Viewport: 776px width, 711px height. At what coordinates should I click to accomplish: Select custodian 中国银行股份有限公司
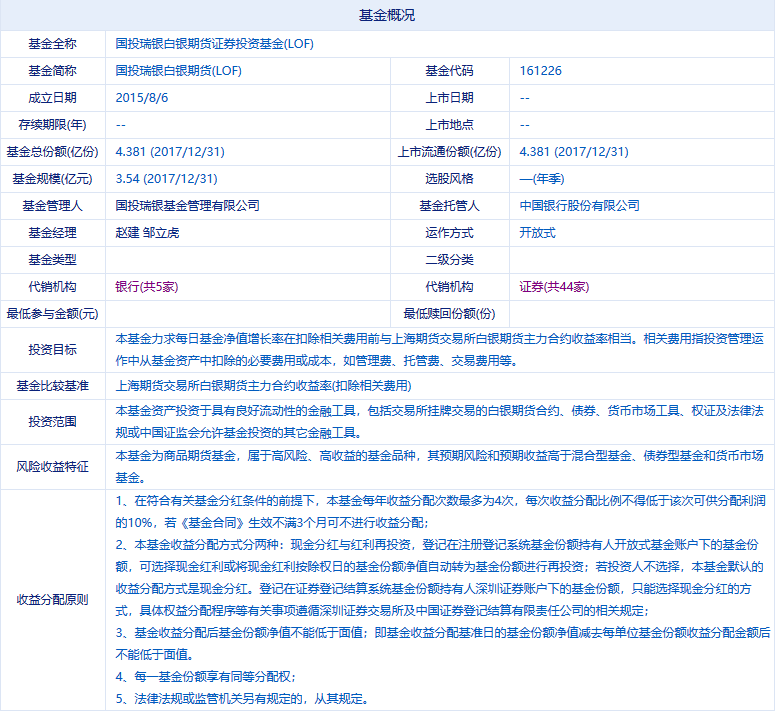(580, 206)
